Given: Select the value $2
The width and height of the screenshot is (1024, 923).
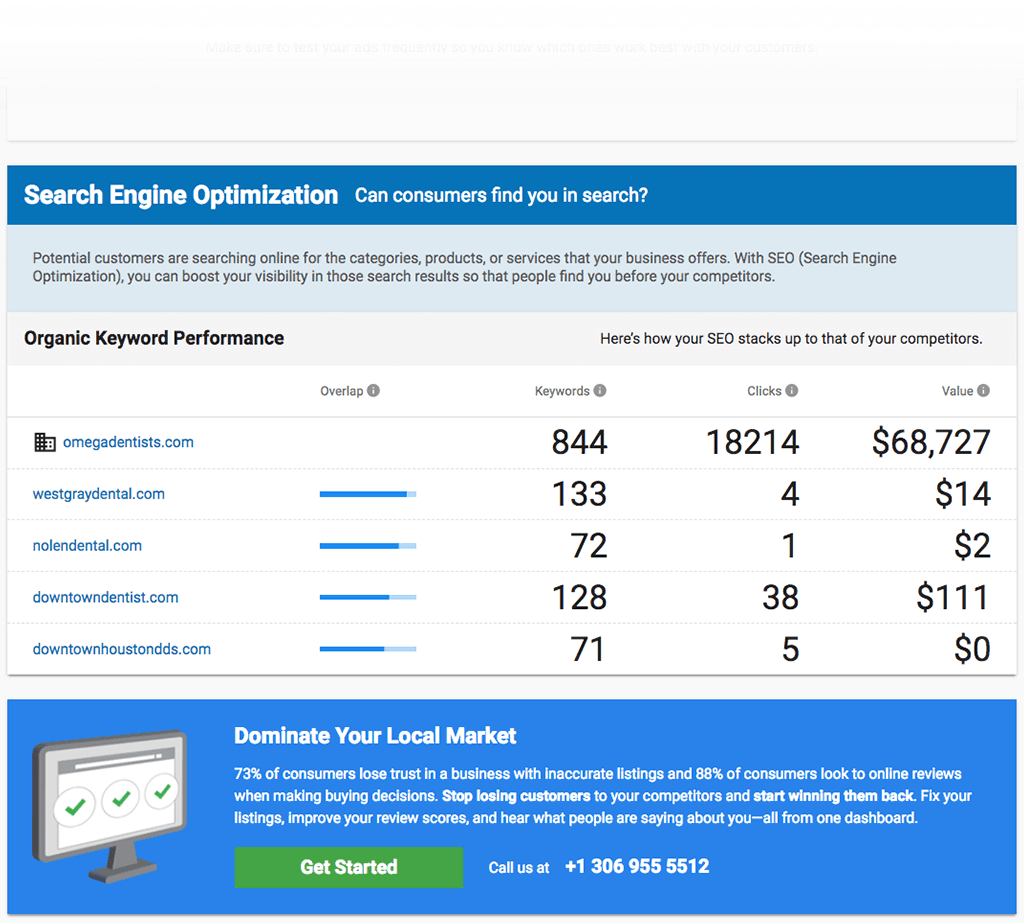Looking at the screenshot, I should click(972, 545).
